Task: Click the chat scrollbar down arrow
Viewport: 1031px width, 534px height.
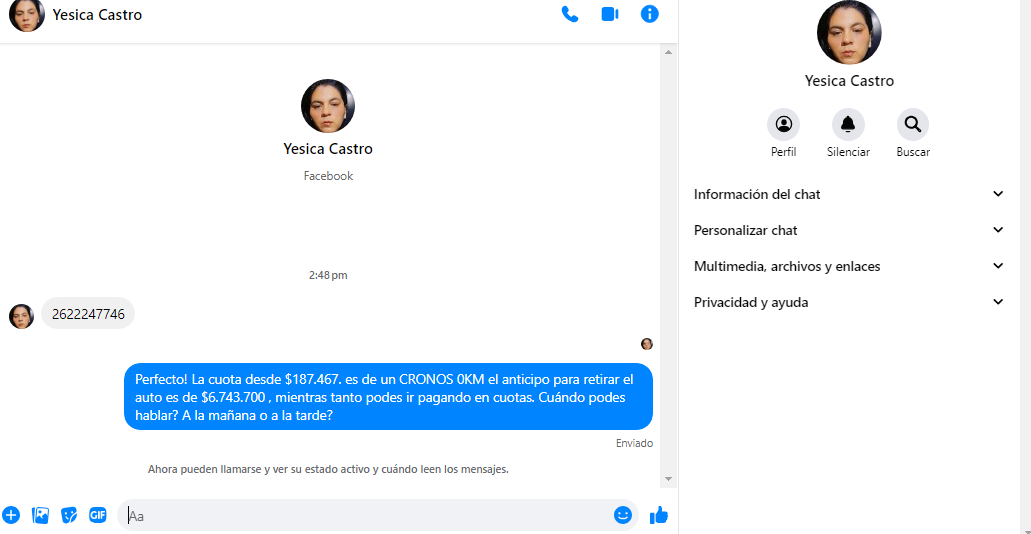Action: pyautogui.click(x=669, y=480)
